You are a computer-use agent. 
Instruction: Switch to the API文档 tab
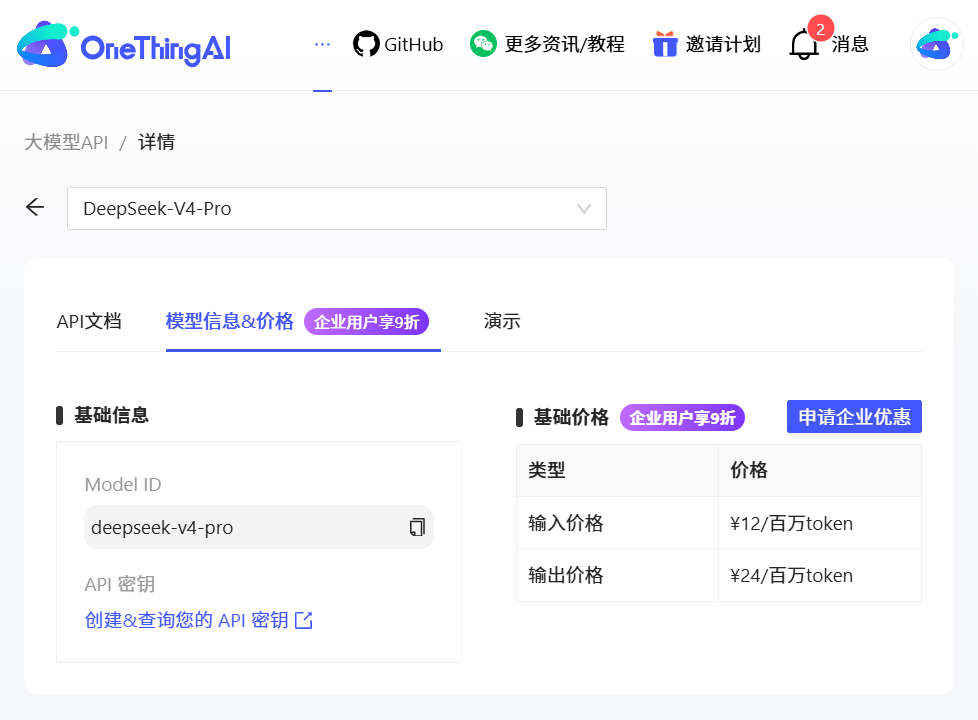point(89,321)
